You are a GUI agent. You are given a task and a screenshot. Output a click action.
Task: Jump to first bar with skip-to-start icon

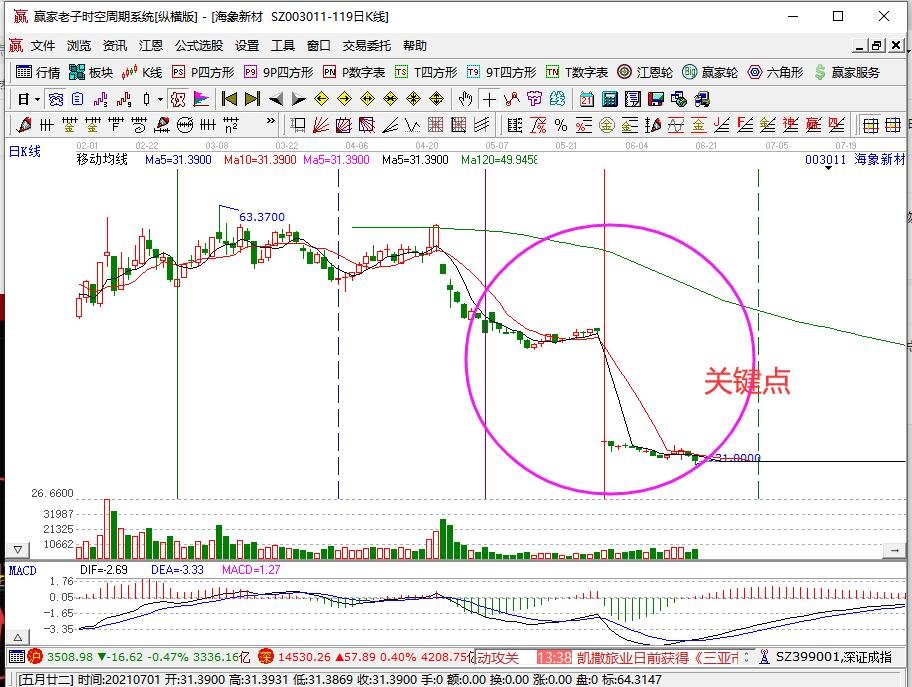230,99
